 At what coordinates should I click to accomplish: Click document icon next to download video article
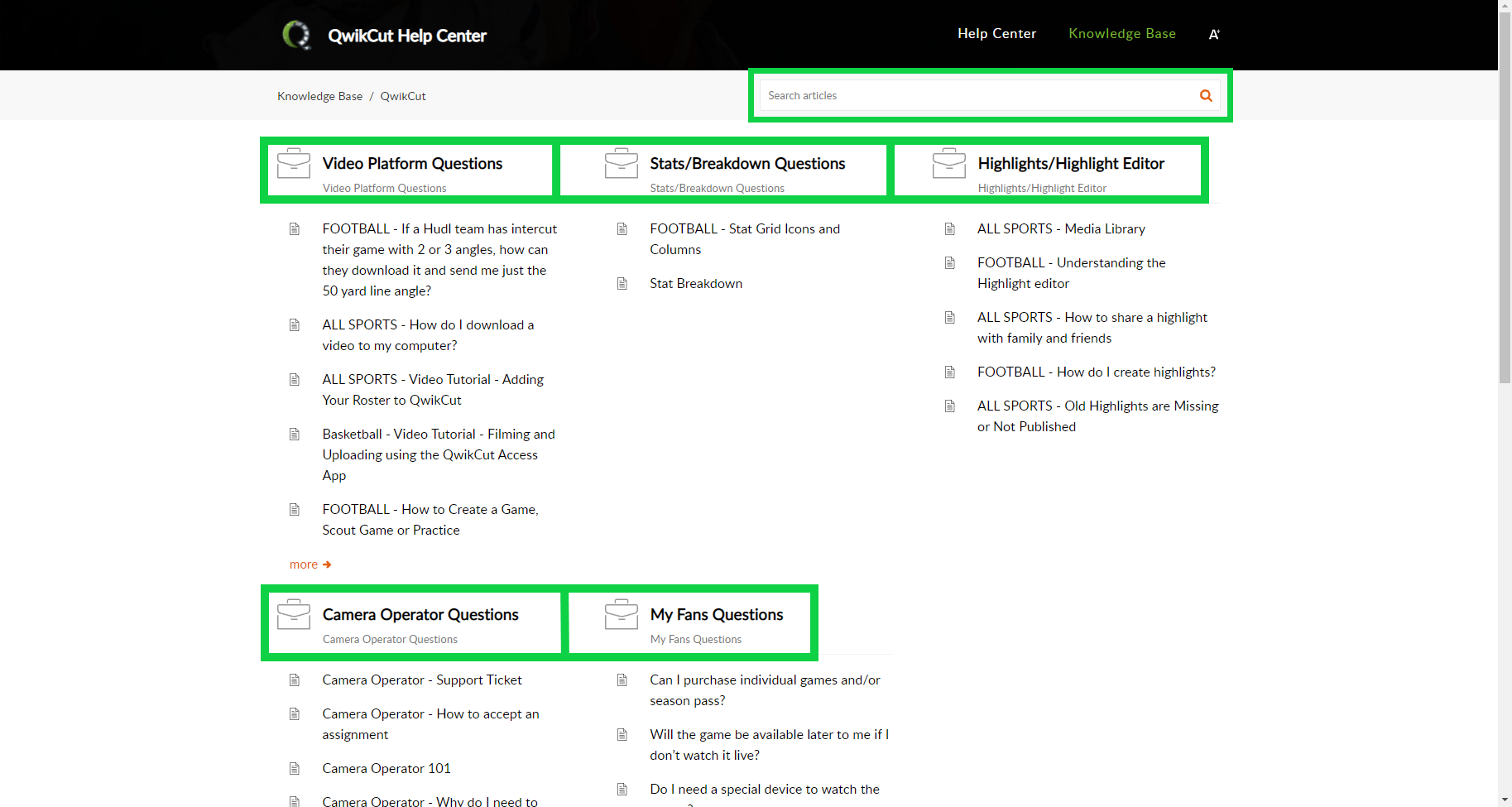point(295,325)
